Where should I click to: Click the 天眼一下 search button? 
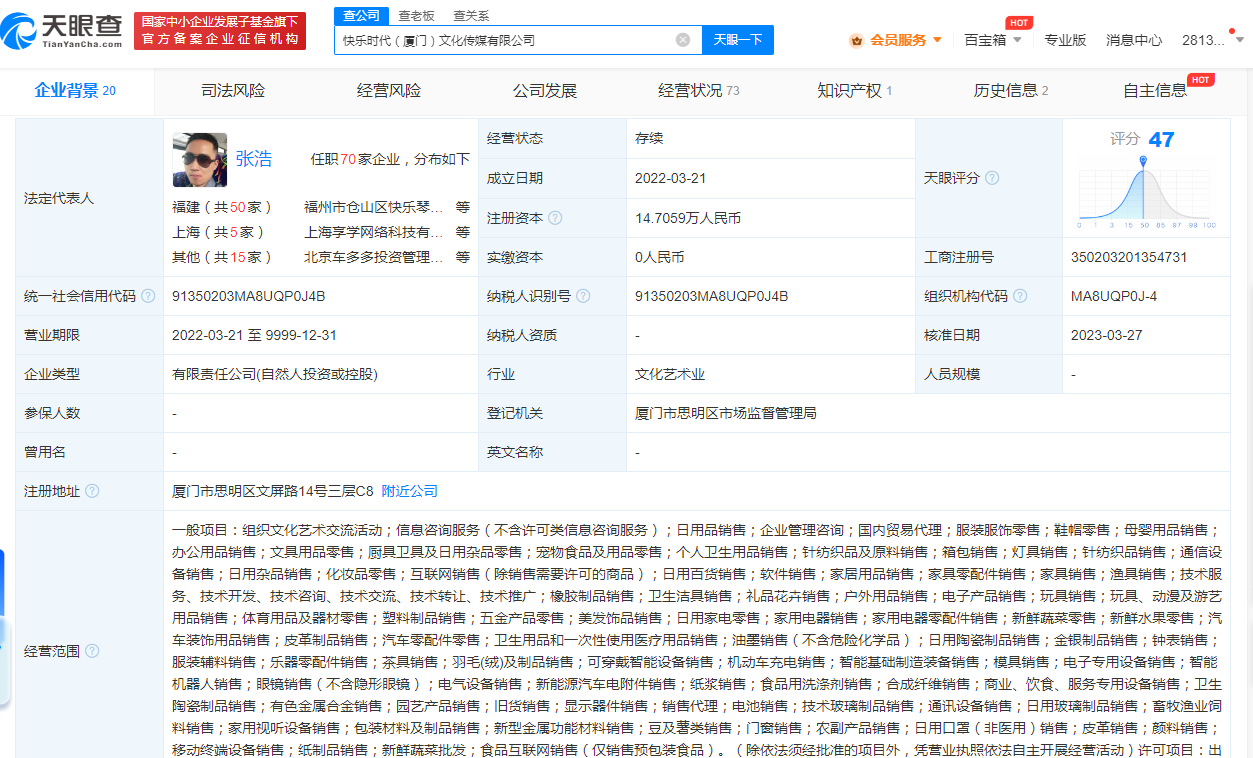tap(738, 39)
